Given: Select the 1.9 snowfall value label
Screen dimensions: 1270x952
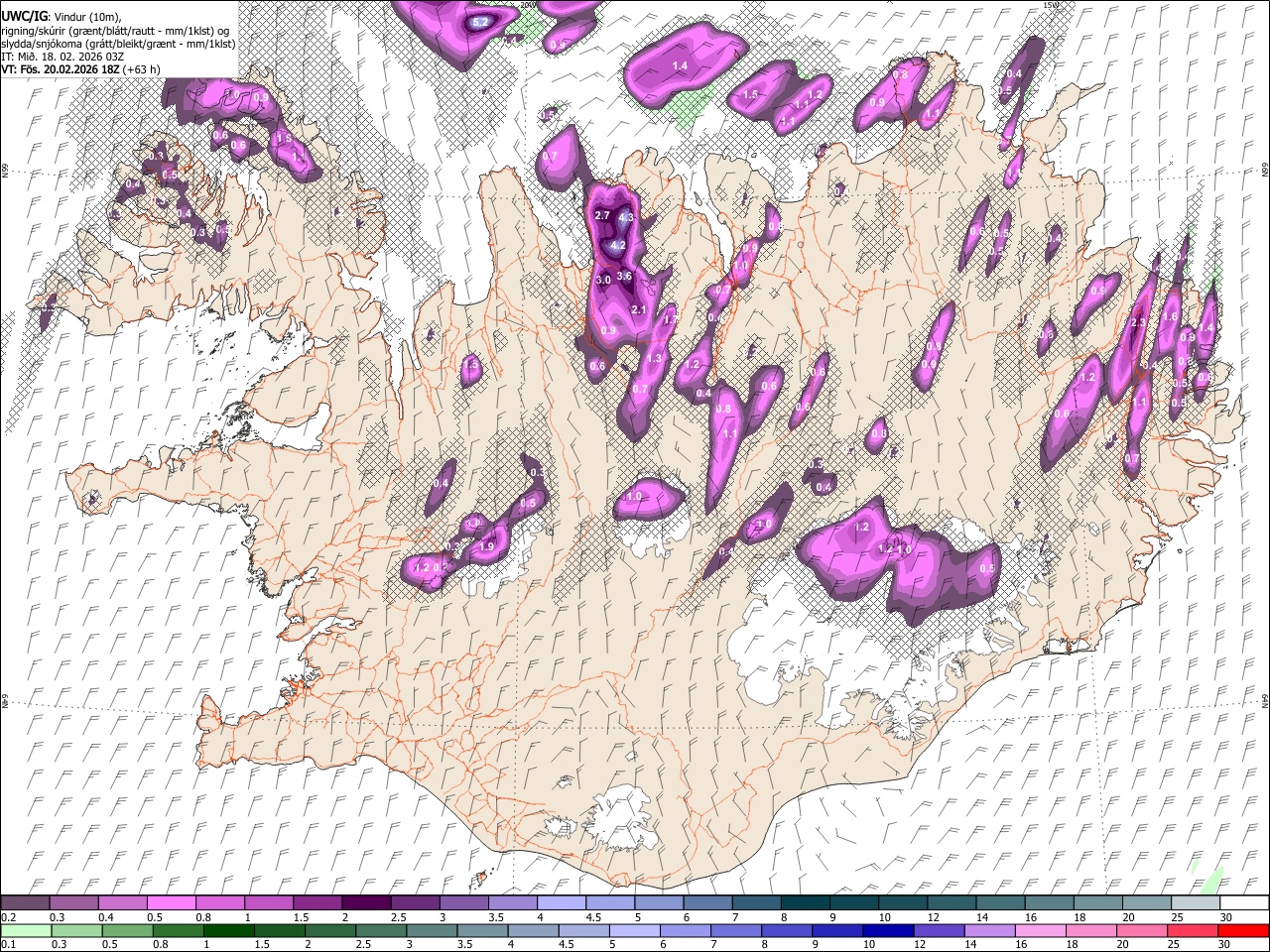Looking at the screenshot, I should coord(487,546).
